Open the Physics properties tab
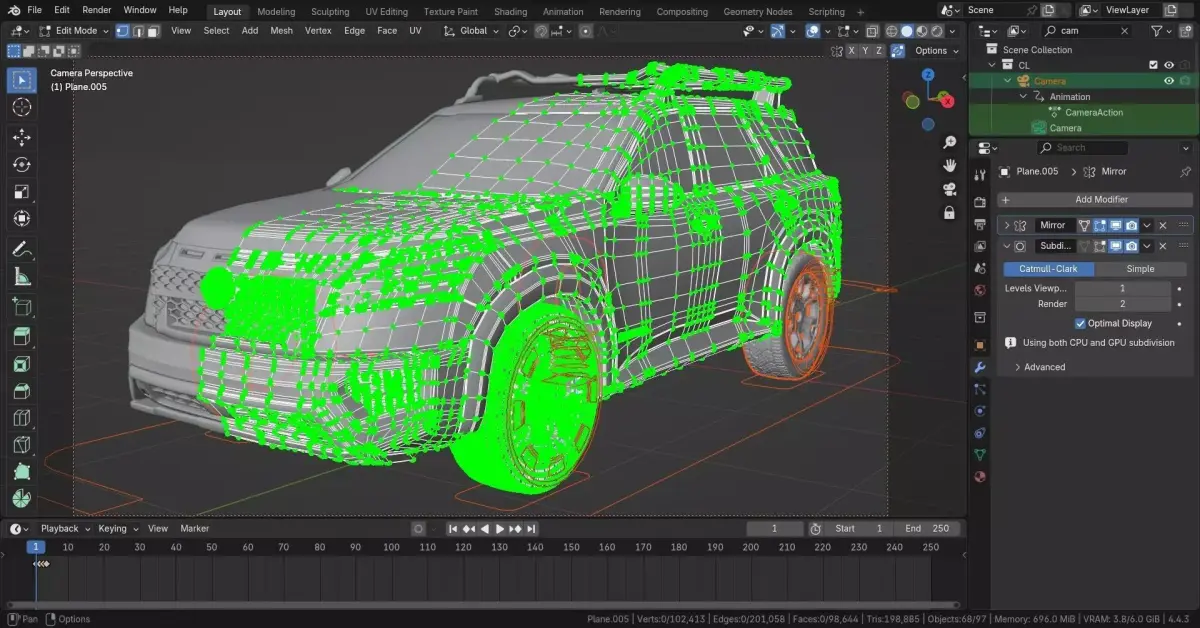This screenshot has width=1200, height=628. 980,411
